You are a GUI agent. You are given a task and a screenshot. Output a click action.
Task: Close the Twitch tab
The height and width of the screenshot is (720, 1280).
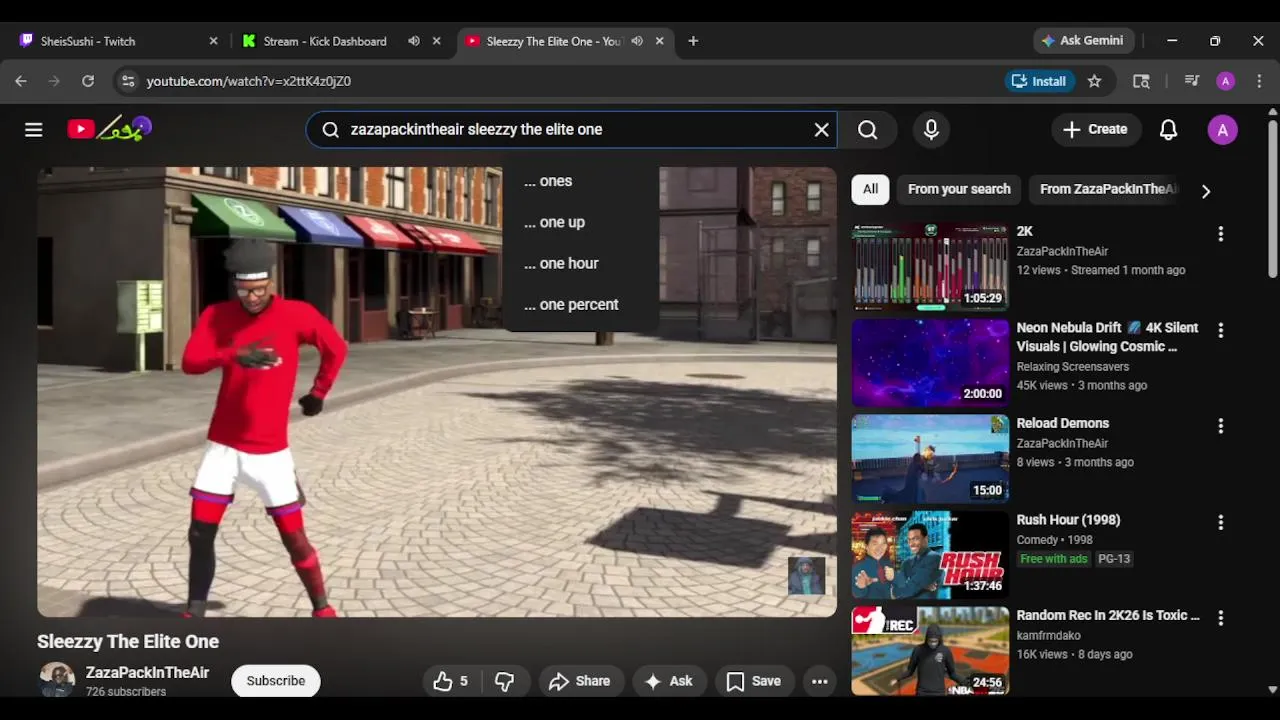[213, 41]
